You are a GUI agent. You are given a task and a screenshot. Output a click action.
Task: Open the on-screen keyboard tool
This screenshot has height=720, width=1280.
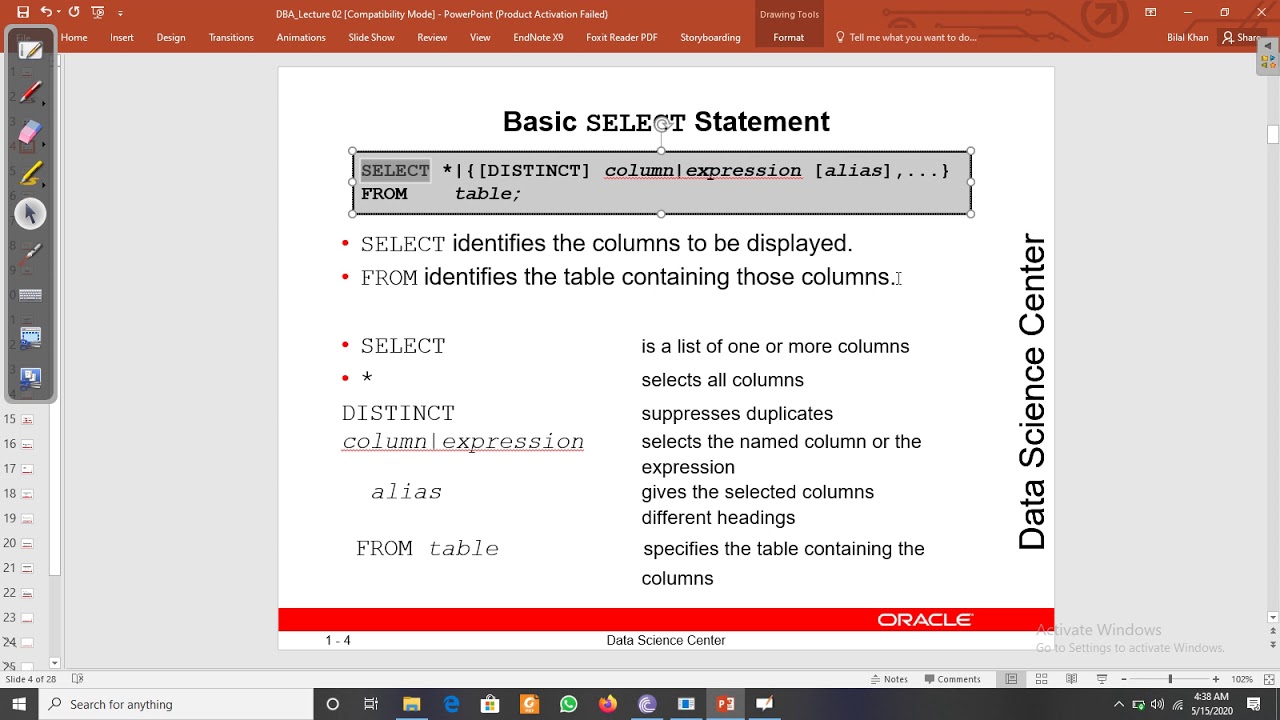point(30,295)
